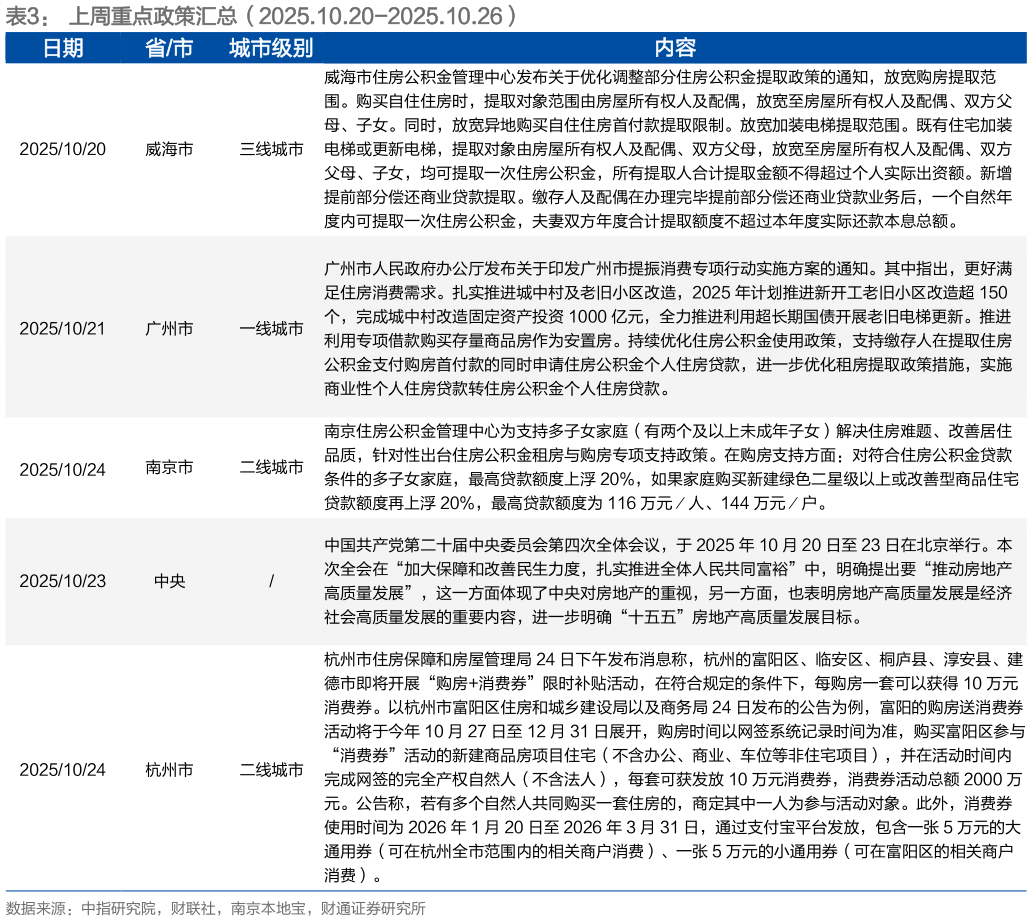Viewport: 1032px width, 921px height.
Task: Select the 城市级别 column header
Action: (270, 47)
